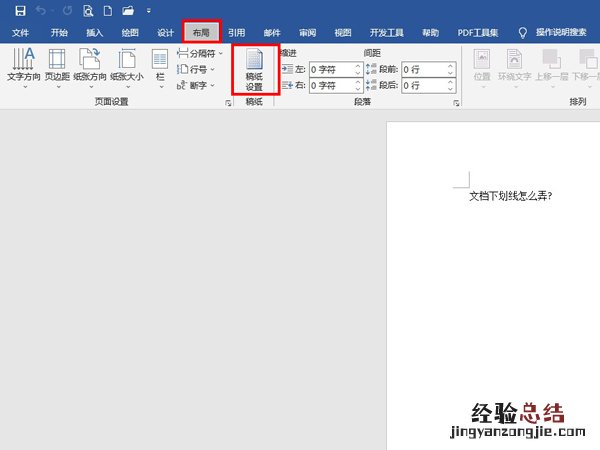Screen dimensions: 600x450
Task: Adjust the 段前 spacing stepper
Action: click(x=451, y=69)
